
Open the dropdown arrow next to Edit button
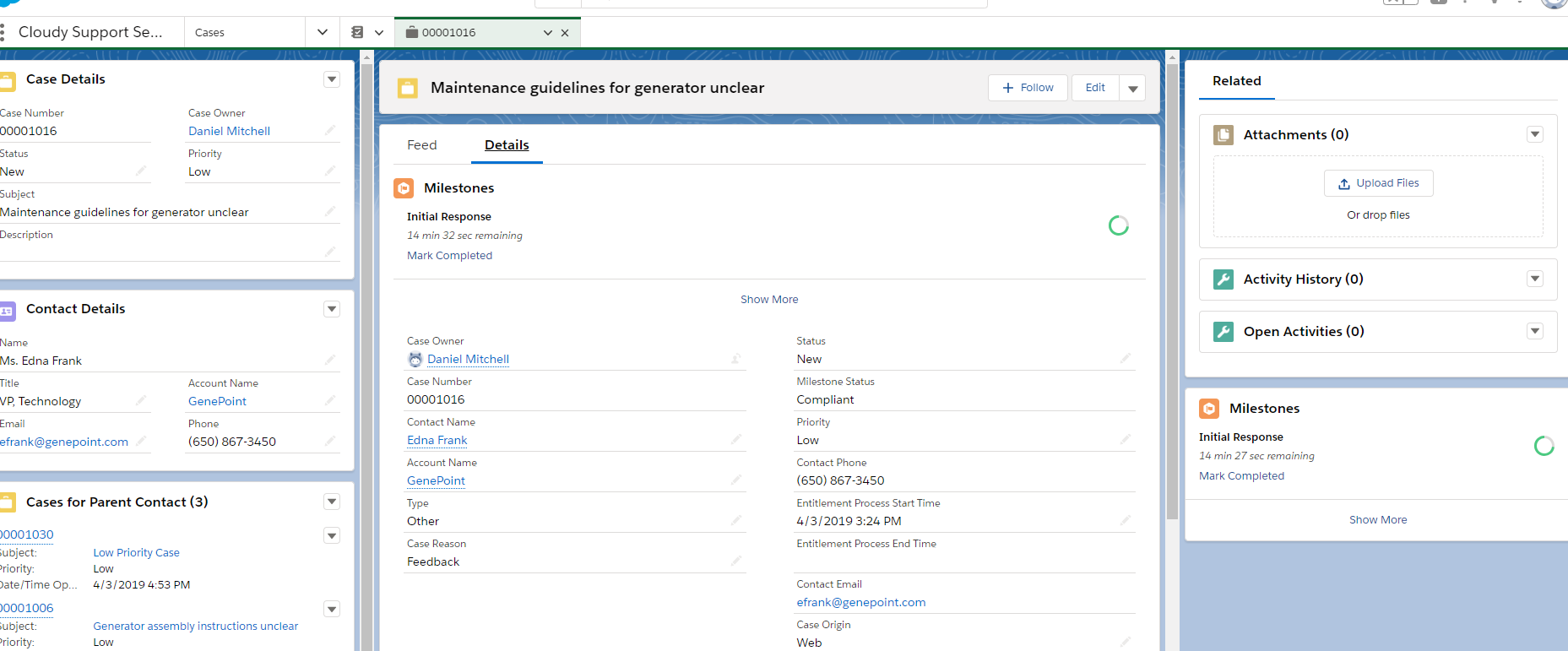[x=1132, y=88]
